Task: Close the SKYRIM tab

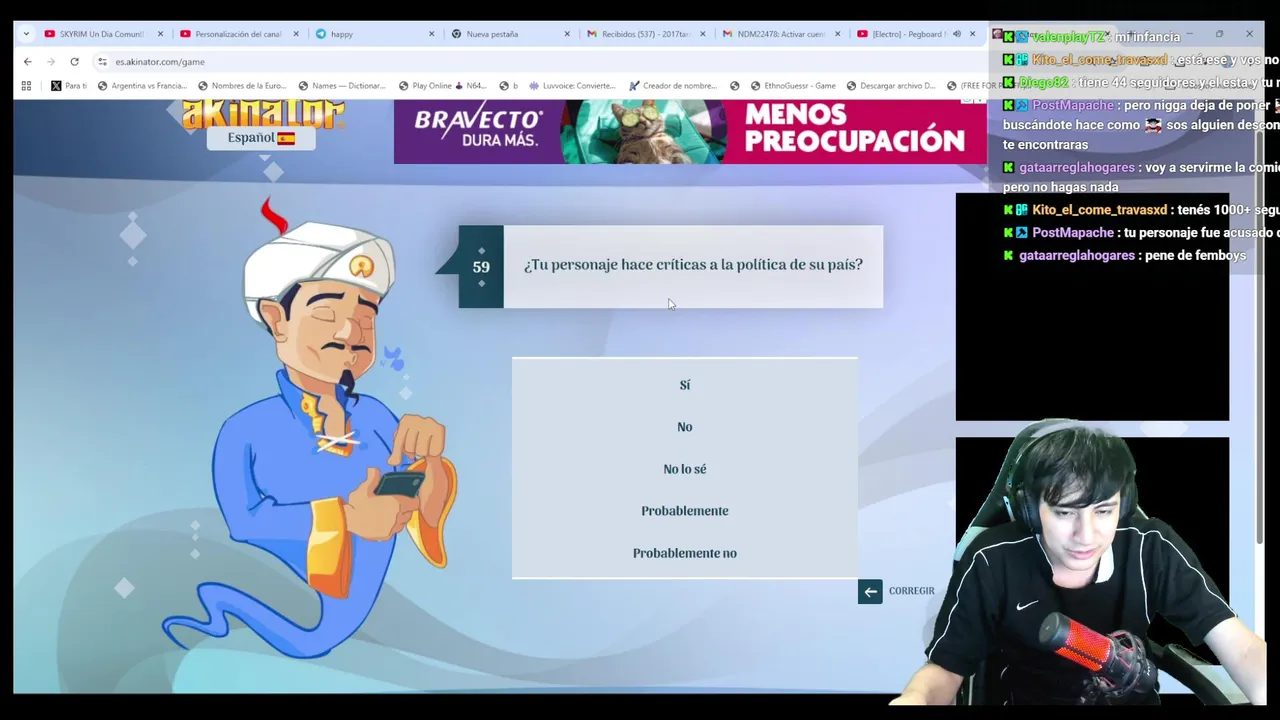Action: [x=160, y=34]
